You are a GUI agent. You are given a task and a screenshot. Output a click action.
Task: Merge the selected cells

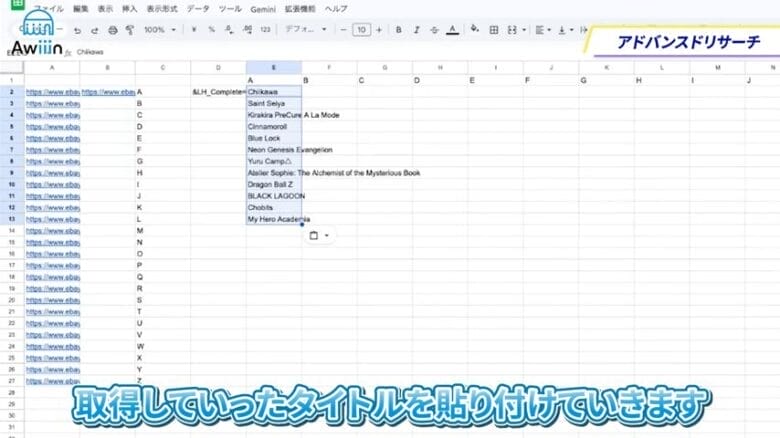click(x=512, y=30)
